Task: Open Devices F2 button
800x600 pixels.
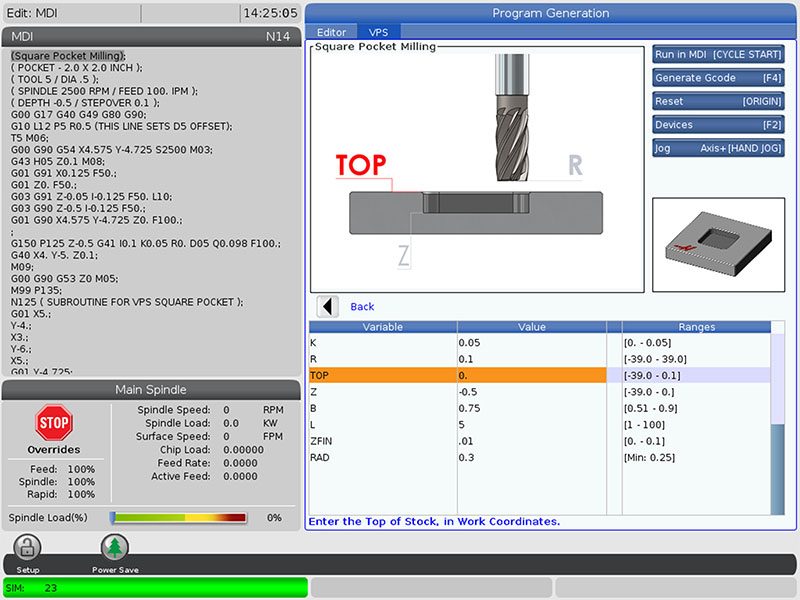Action: coord(717,125)
